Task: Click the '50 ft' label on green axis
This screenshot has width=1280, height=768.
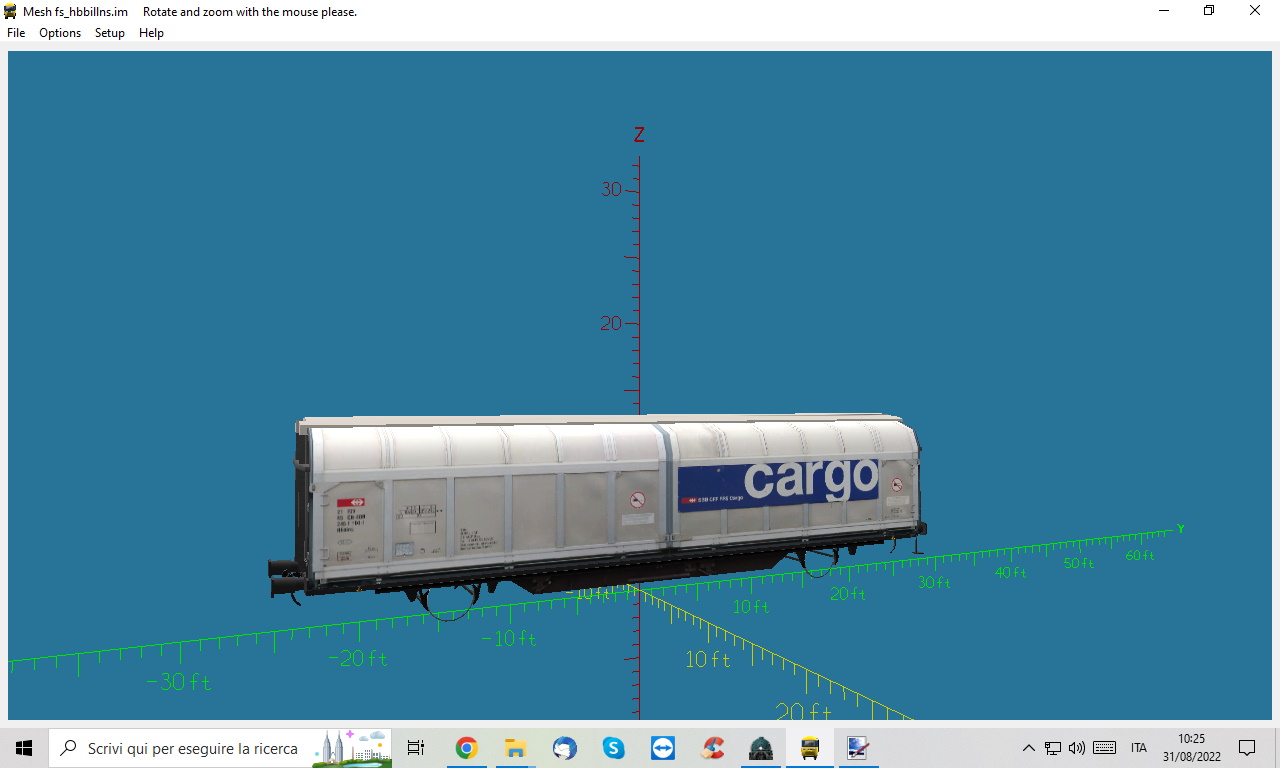Action: 1079,563
